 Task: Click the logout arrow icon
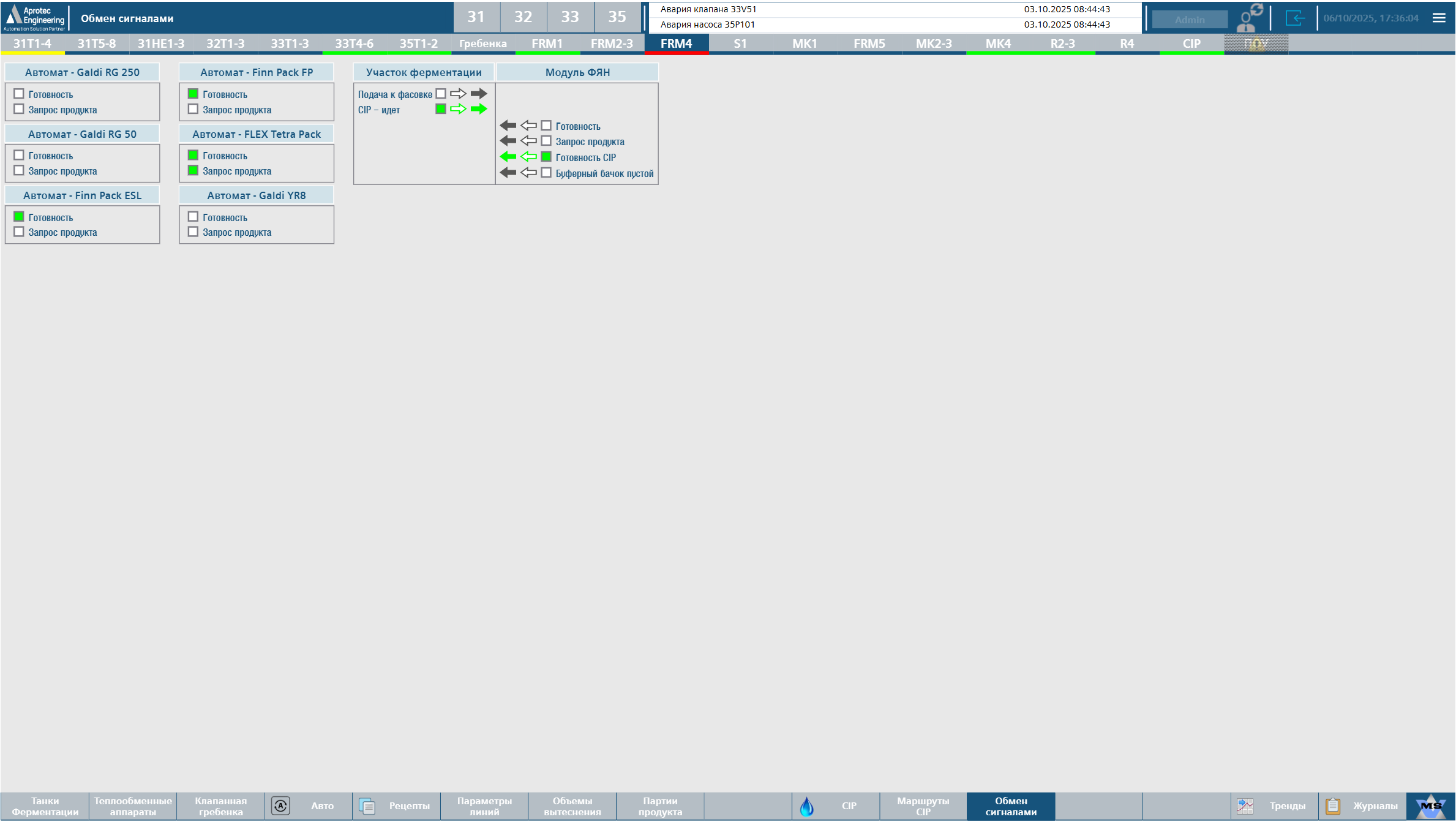point(1295,18)
